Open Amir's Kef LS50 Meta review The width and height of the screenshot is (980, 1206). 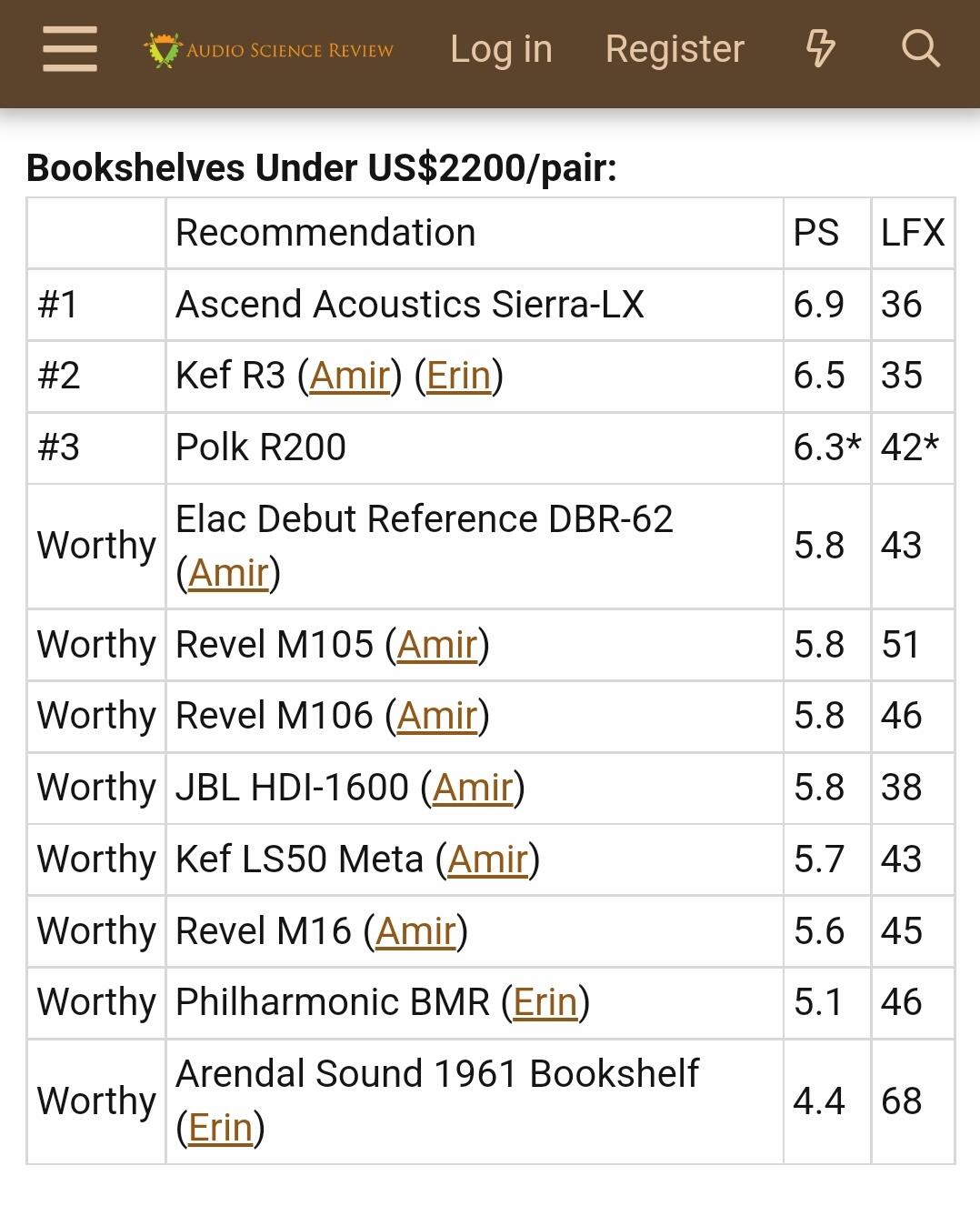coord(487,859)
